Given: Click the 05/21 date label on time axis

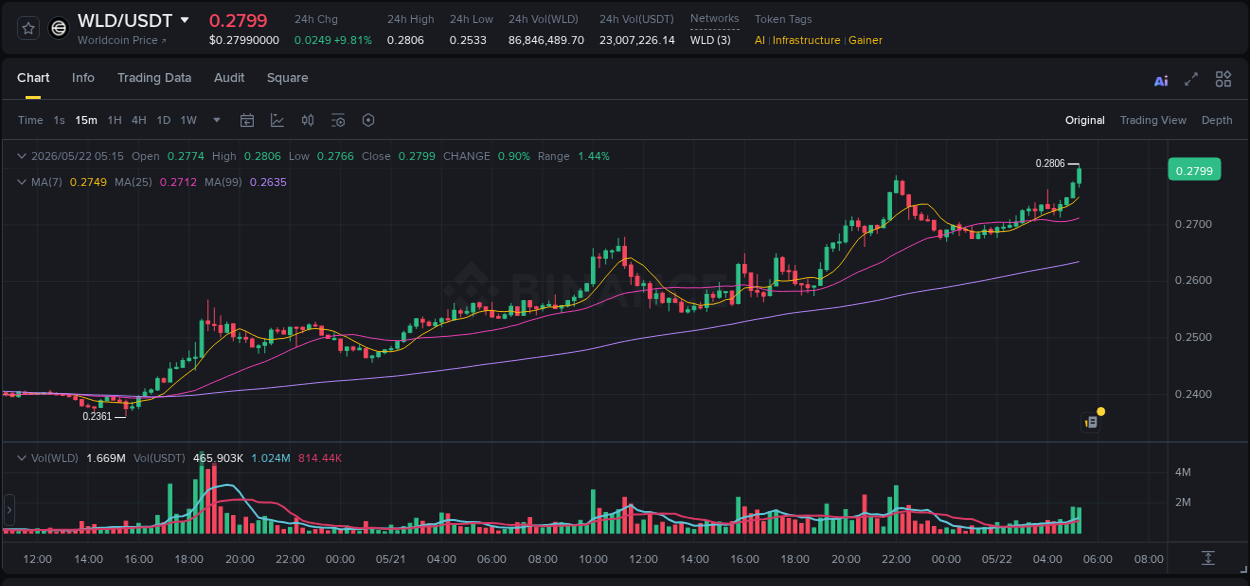Looking at the screenshot, I should pyautogui.click(x=390, y=558).
